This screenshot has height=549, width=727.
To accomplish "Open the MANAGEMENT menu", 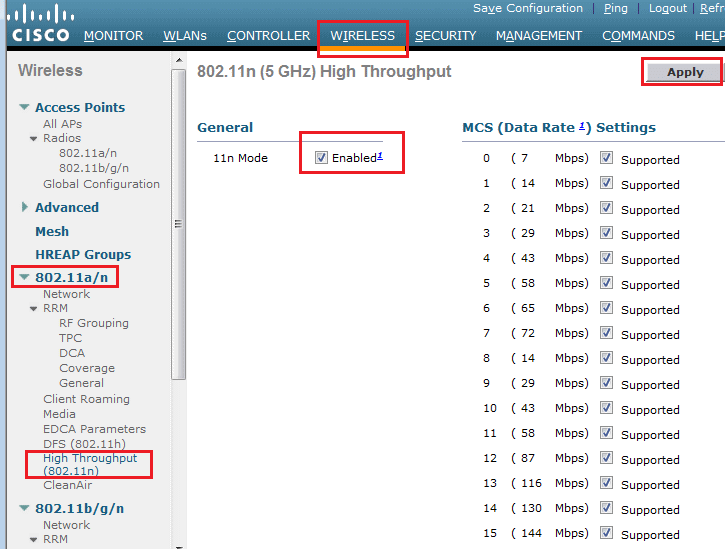I will click(539, 36).
